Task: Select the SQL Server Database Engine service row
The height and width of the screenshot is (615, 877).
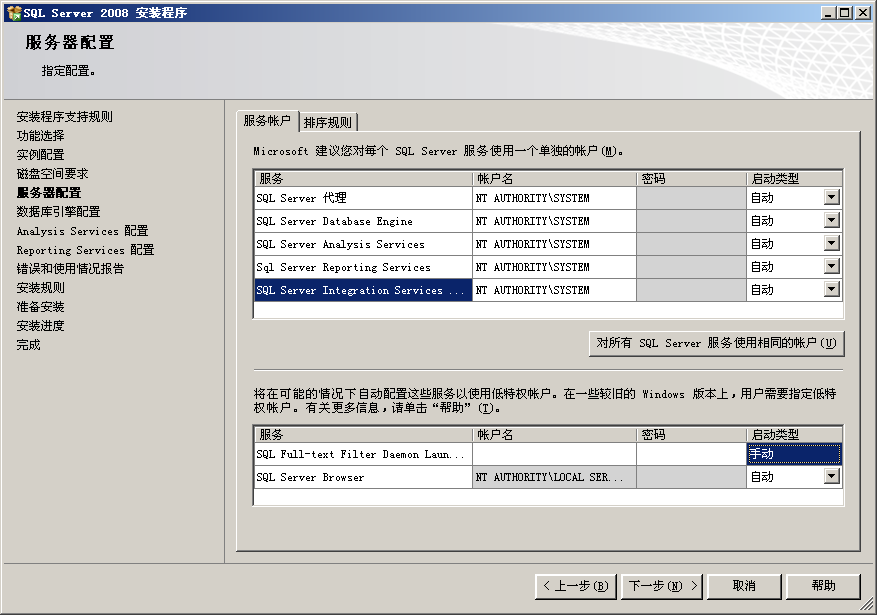Action: tap(364, 221)
